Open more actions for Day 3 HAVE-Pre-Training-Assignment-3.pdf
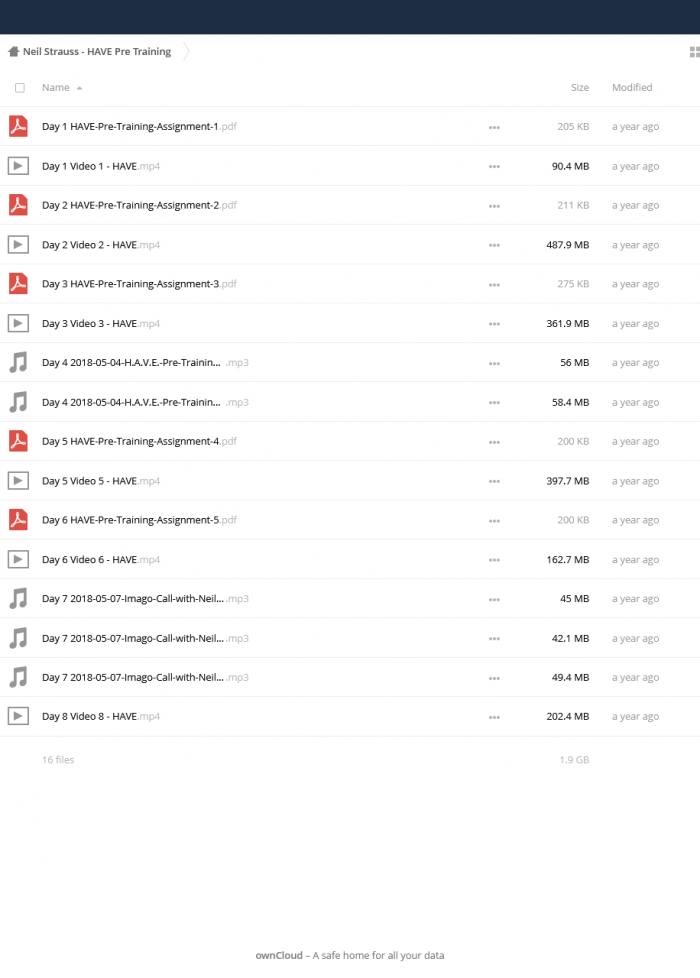The width and height of the screenshot is (700, 978). [x=494, y=284]
